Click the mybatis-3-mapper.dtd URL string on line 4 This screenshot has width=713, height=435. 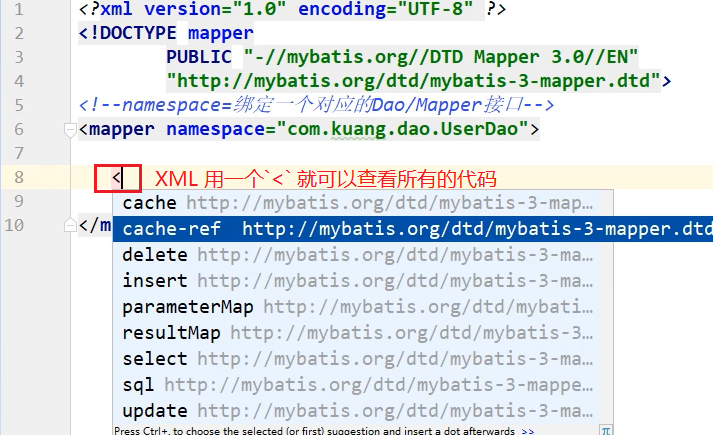[x=413, y=81]
